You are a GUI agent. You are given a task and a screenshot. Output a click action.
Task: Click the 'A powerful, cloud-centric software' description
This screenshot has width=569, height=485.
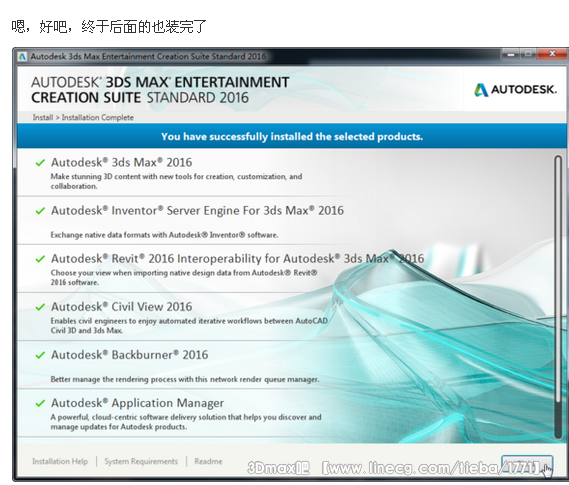coord(186,422)
